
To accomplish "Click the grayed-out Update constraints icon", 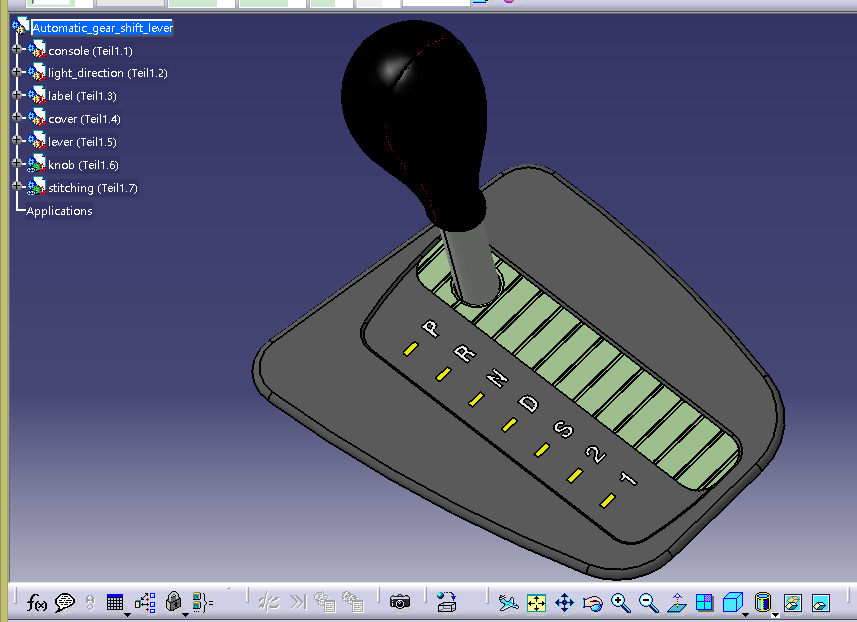I will (x=269, y=602).
